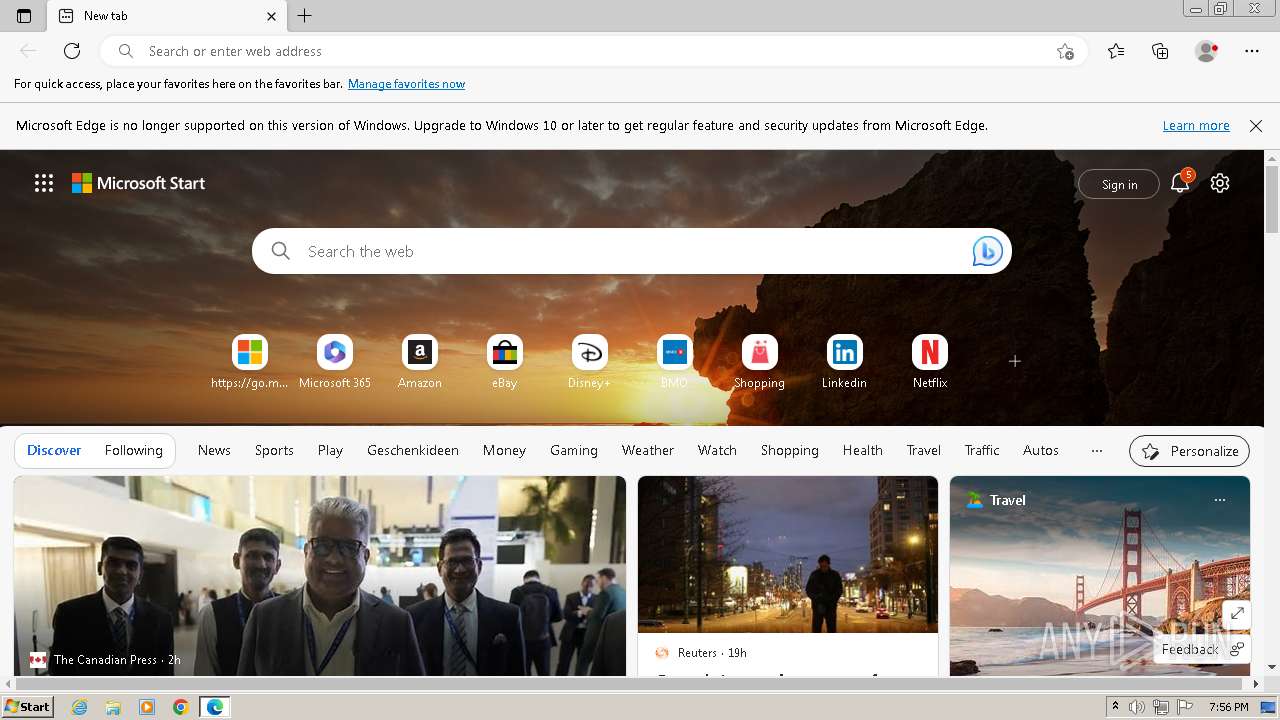Open The Canadian Press news story
Image resolution: width=1280 pixels, height=720 pixels.
tap(320, 576)
